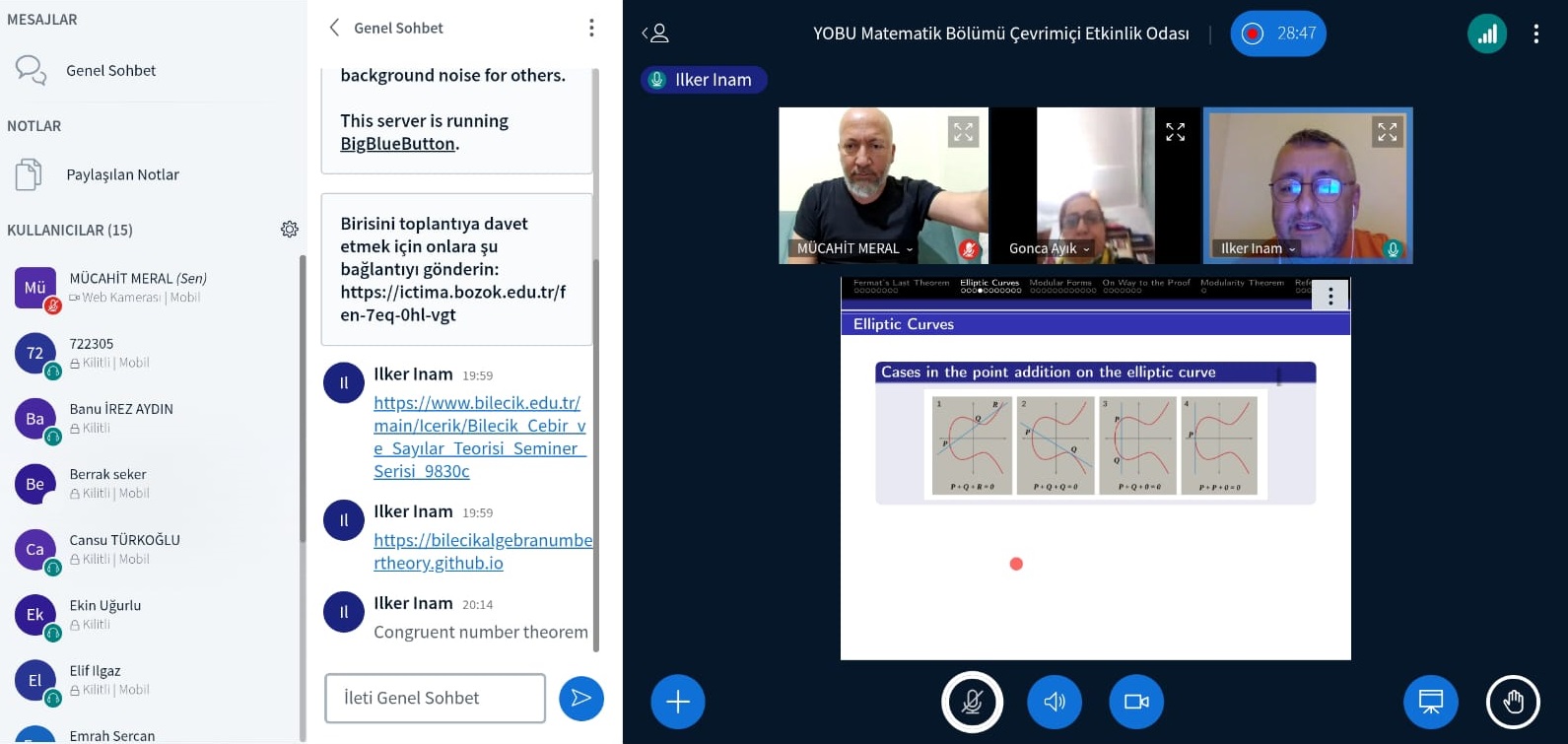The height and width of the screenshot is (744, 1568).
Task: Click the recording timer indicator
Action: click(x=1277, y=34)
